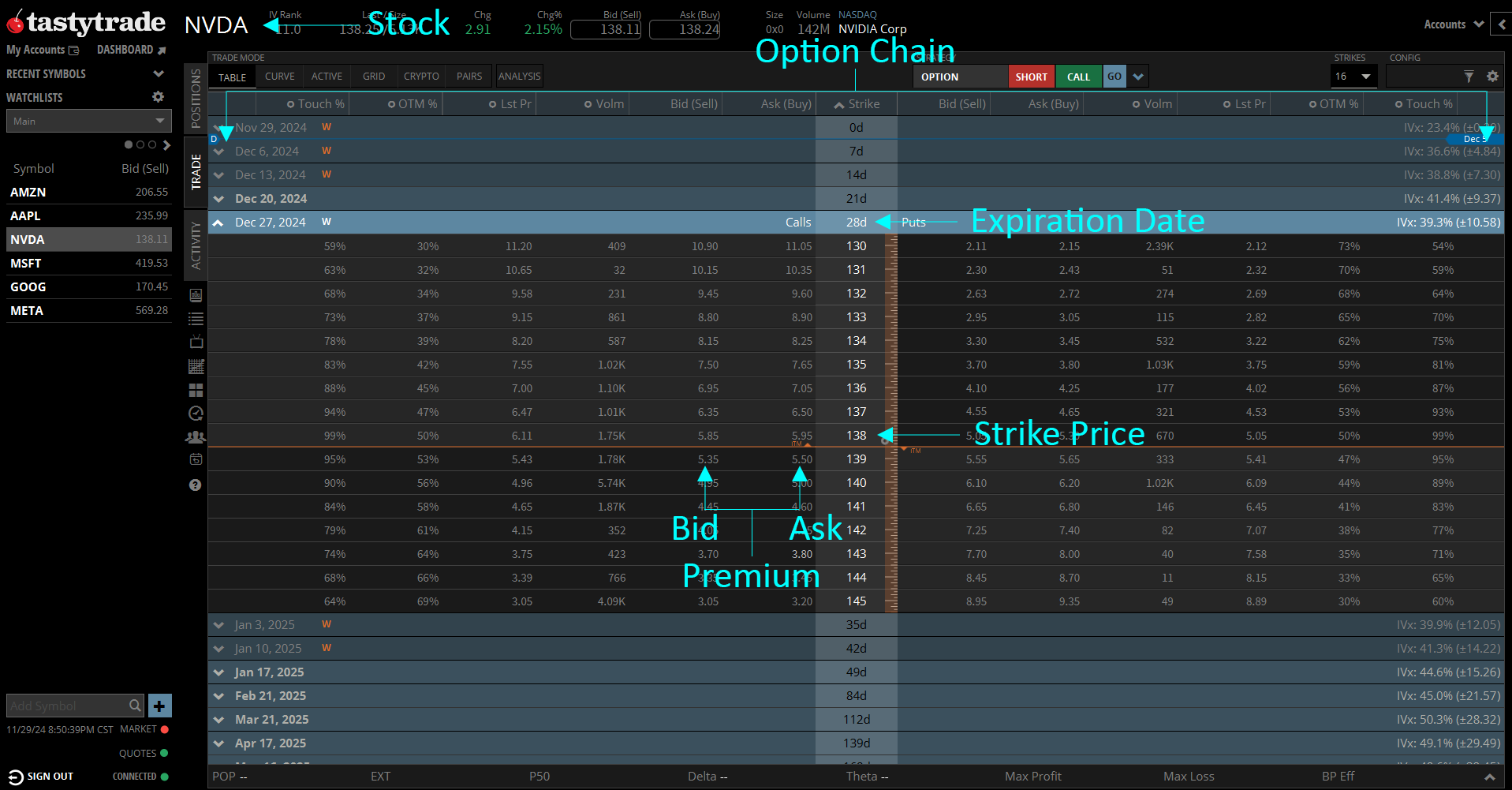The width and height of the screenshot is (1512, 790).
Task: Toggle calls side Touch % column marker
Action: [290, 104]
